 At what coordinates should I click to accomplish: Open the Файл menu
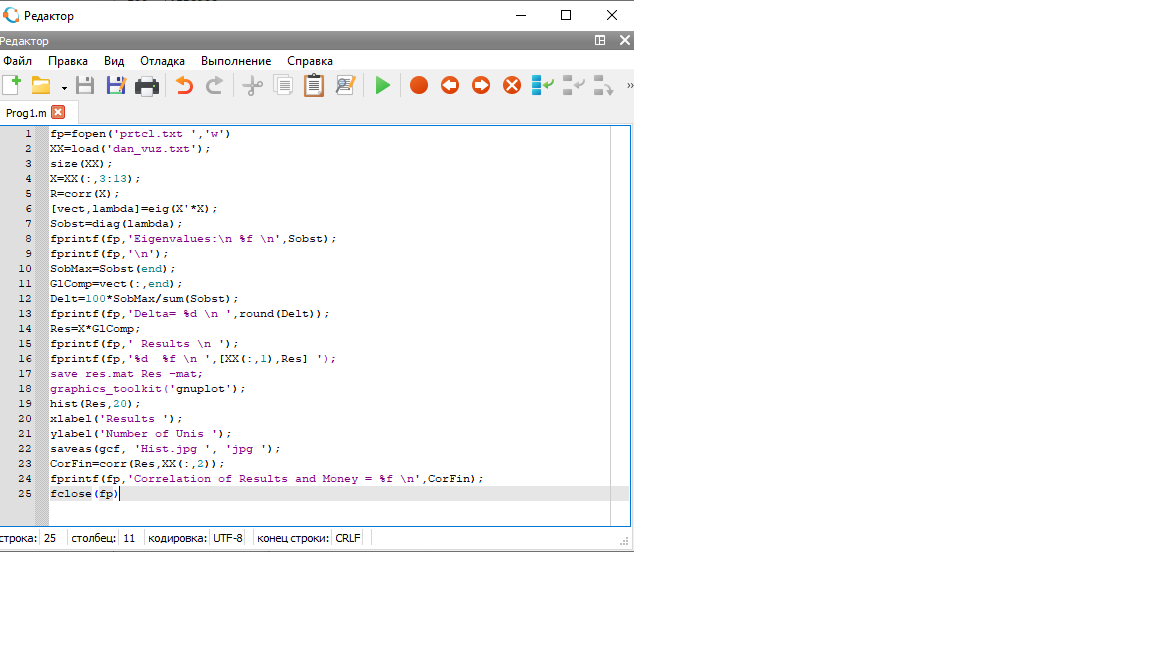pyautogui.click(x=17, y=61)
